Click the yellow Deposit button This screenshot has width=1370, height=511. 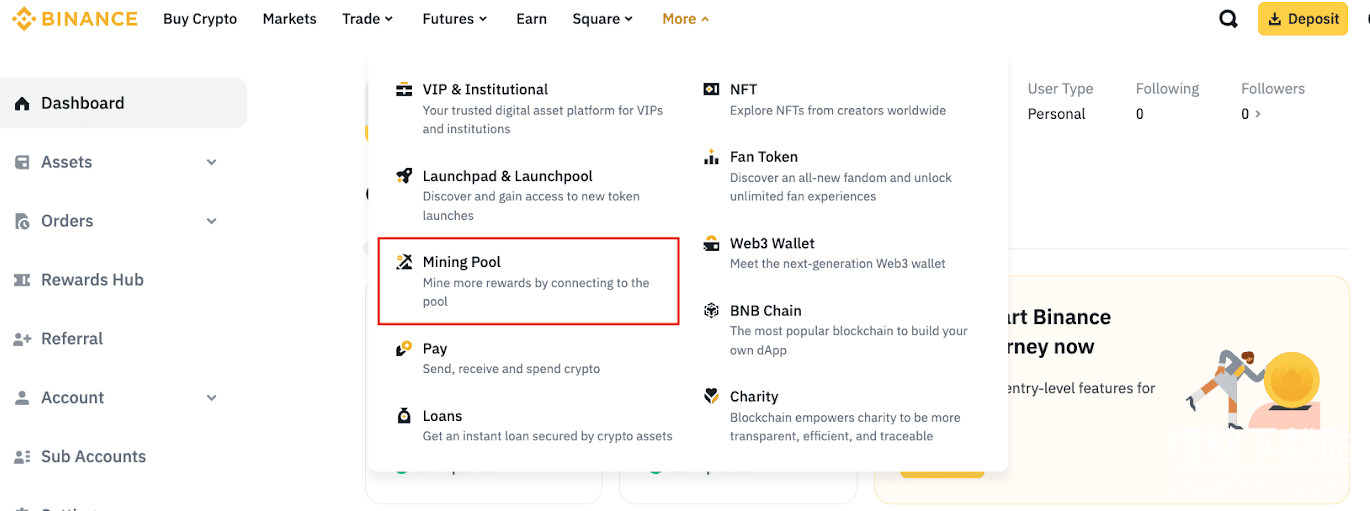tap(1302, 19)
